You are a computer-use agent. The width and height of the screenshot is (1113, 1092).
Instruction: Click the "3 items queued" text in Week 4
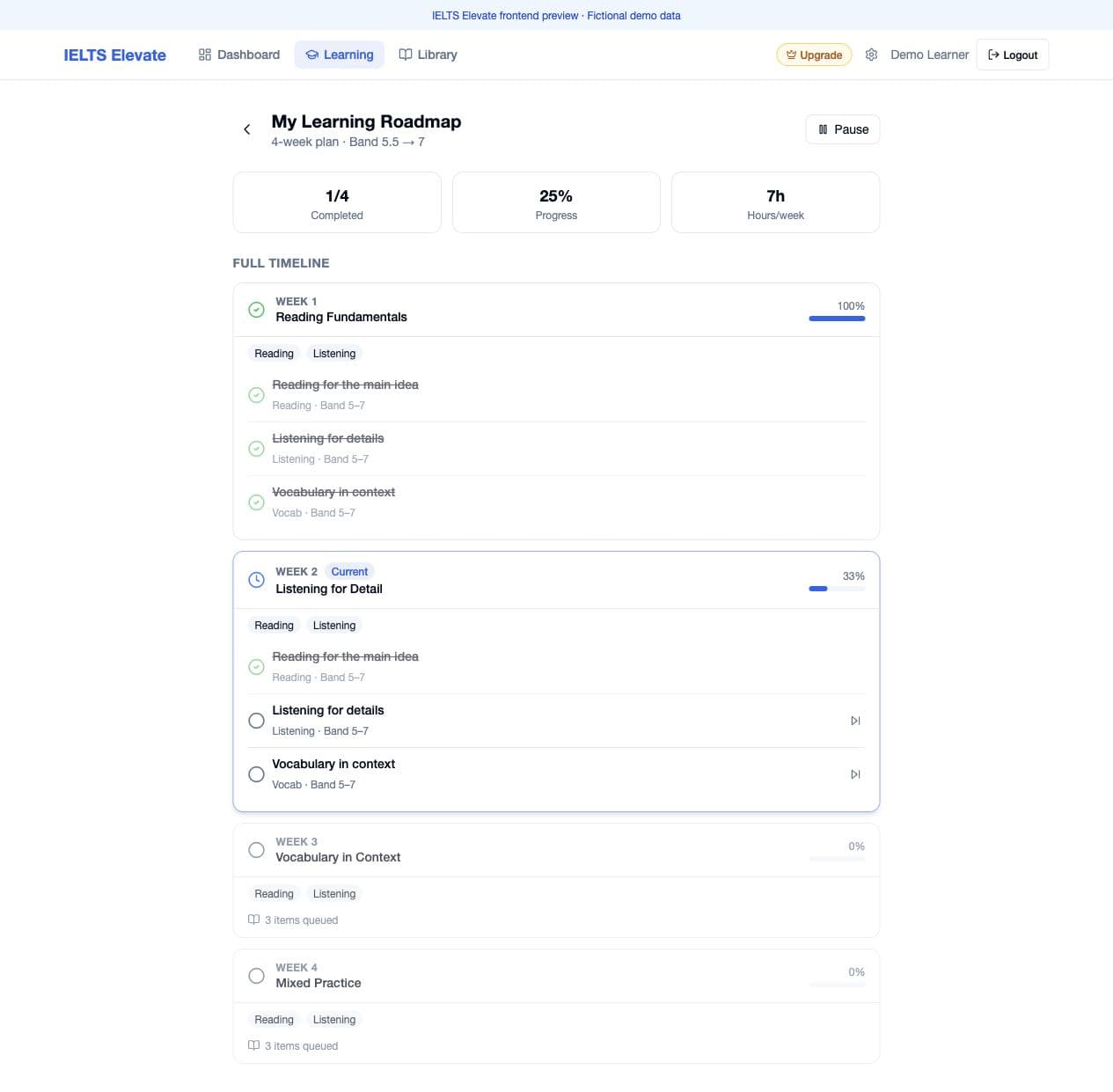(301, 1046)
